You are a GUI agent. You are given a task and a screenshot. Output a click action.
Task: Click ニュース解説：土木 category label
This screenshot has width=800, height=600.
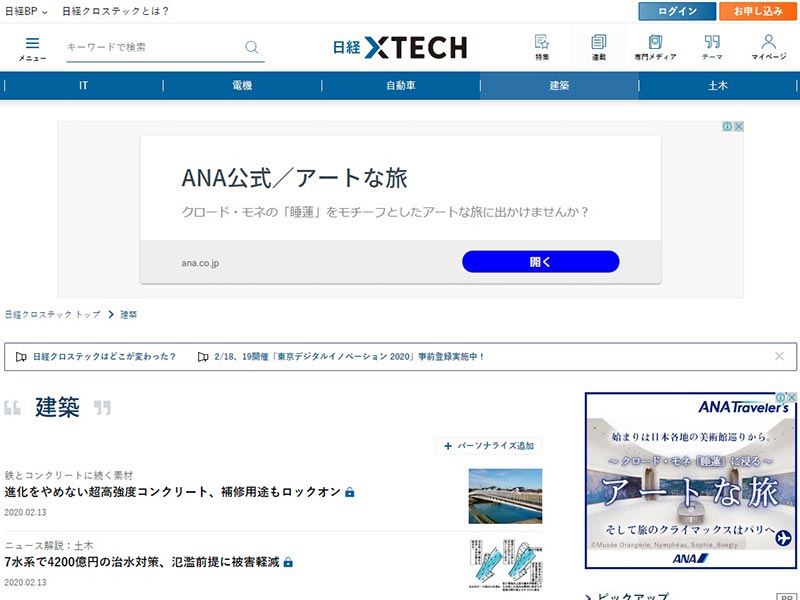pyautogui.click(x=49, y=545)
